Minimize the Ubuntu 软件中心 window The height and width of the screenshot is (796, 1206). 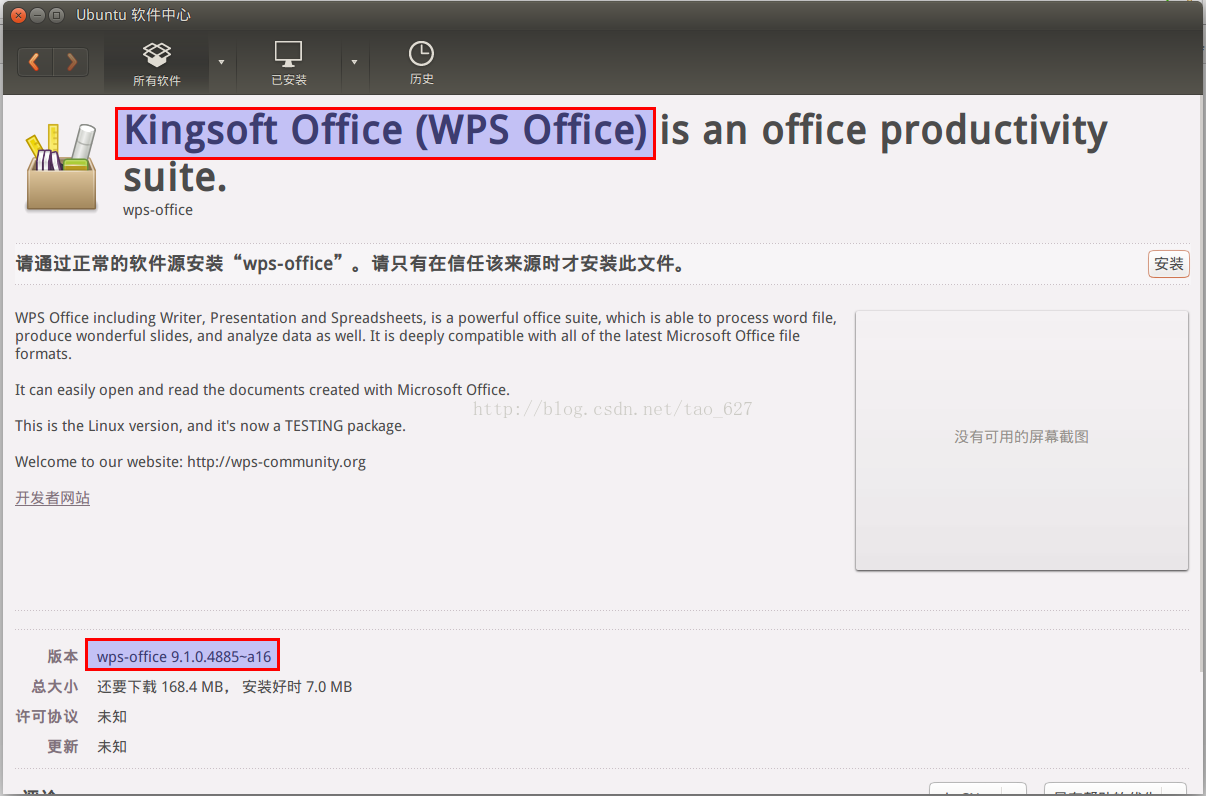tap(37, 15)
